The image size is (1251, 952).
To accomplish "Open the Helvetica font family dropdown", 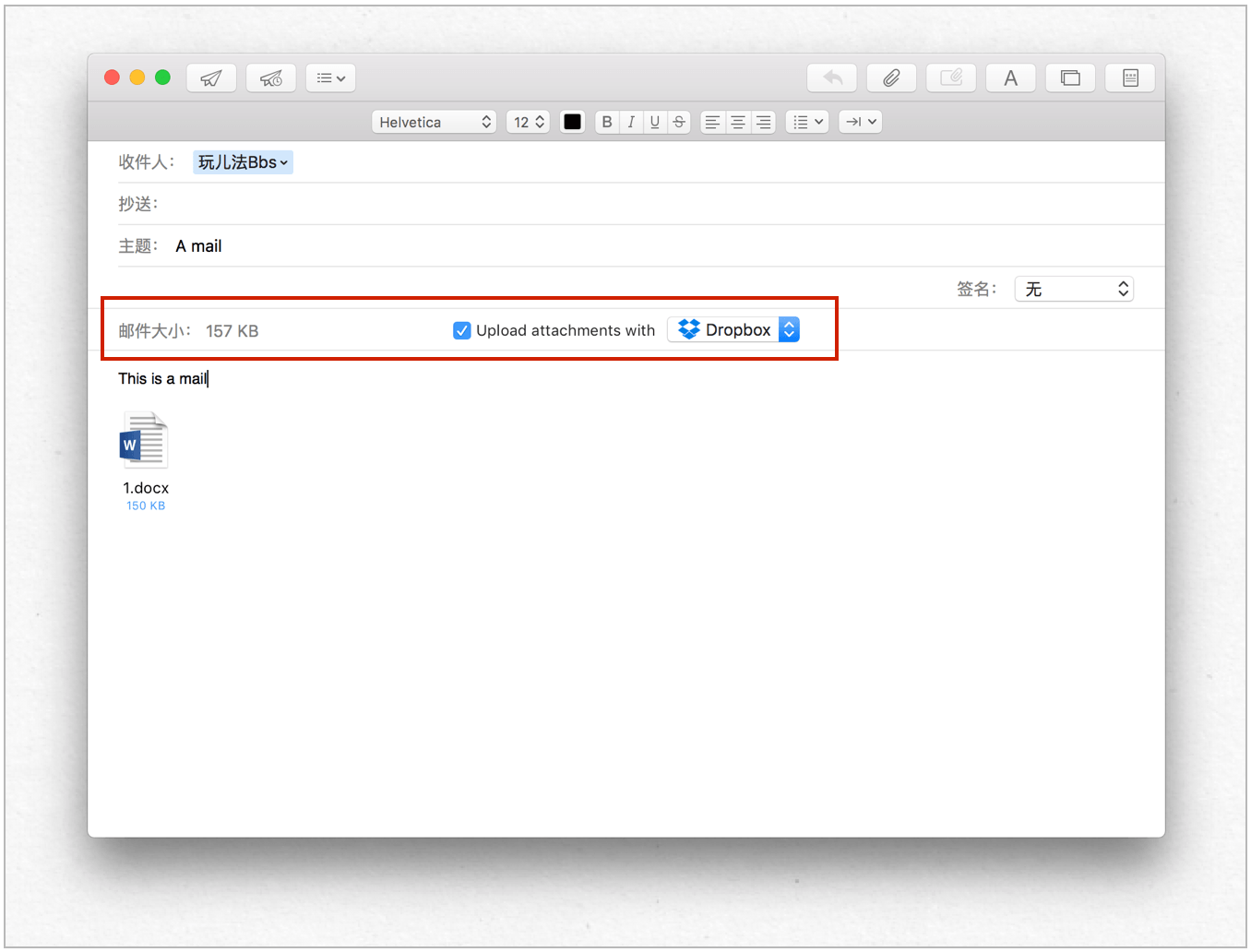I will (434, 122).
